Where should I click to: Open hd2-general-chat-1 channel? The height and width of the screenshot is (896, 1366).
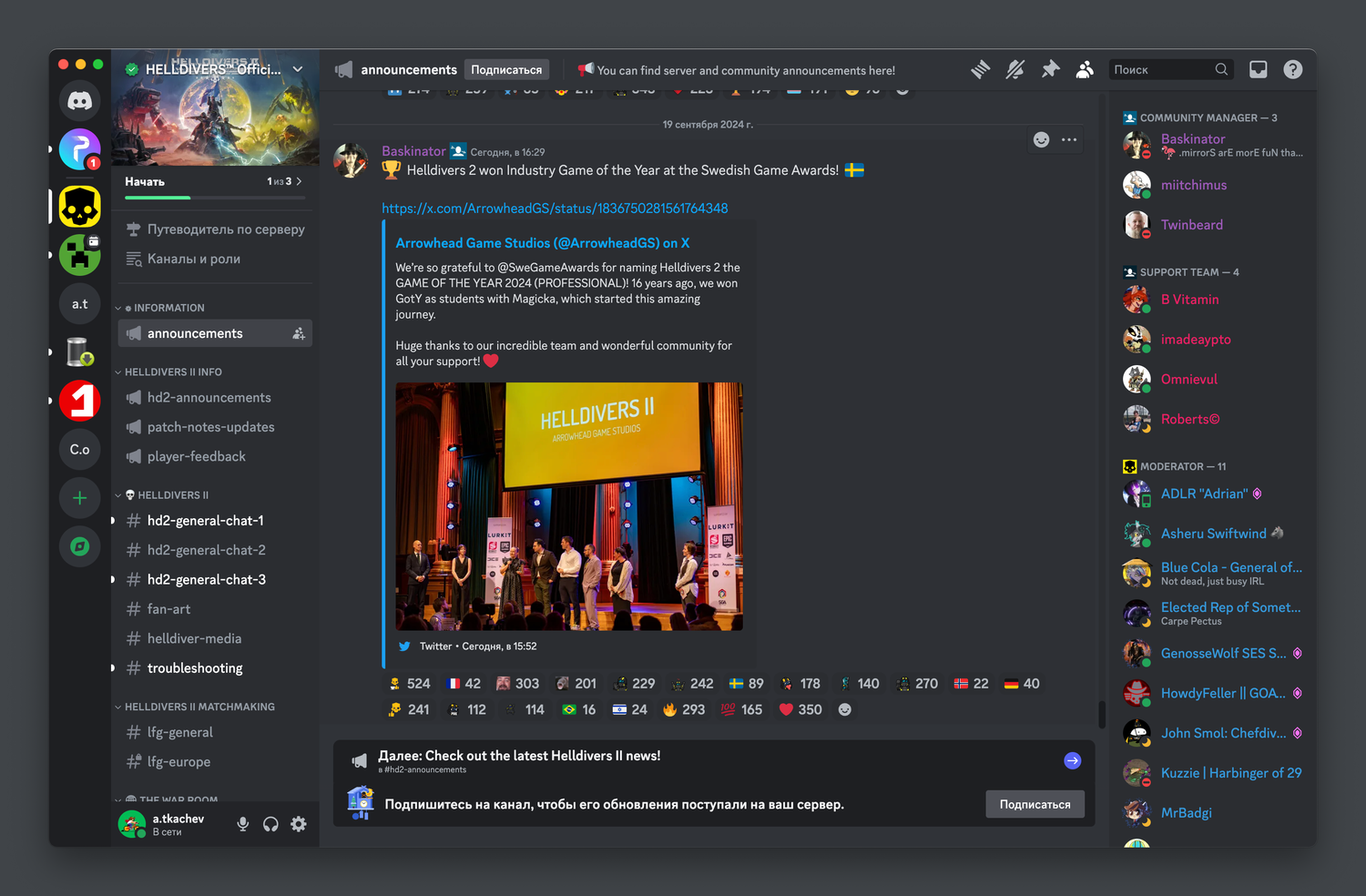[215, 521]
